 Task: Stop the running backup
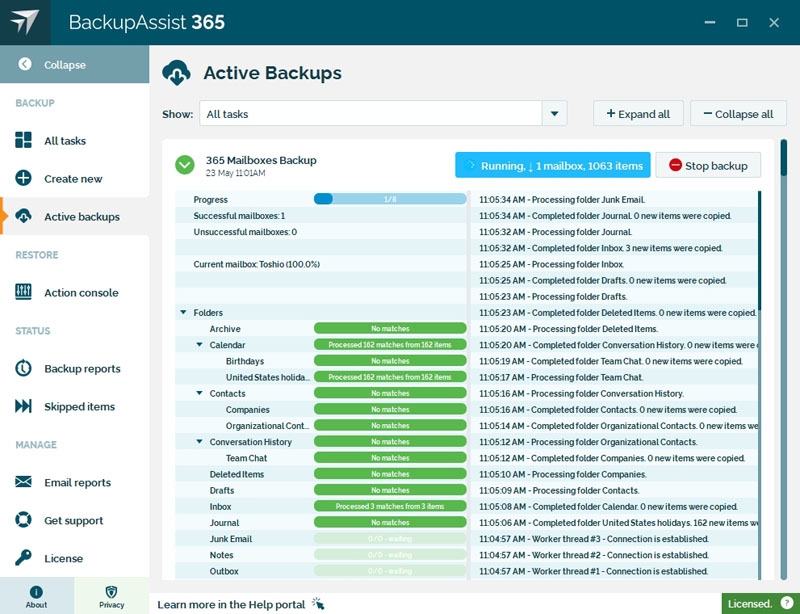point(708,165)
